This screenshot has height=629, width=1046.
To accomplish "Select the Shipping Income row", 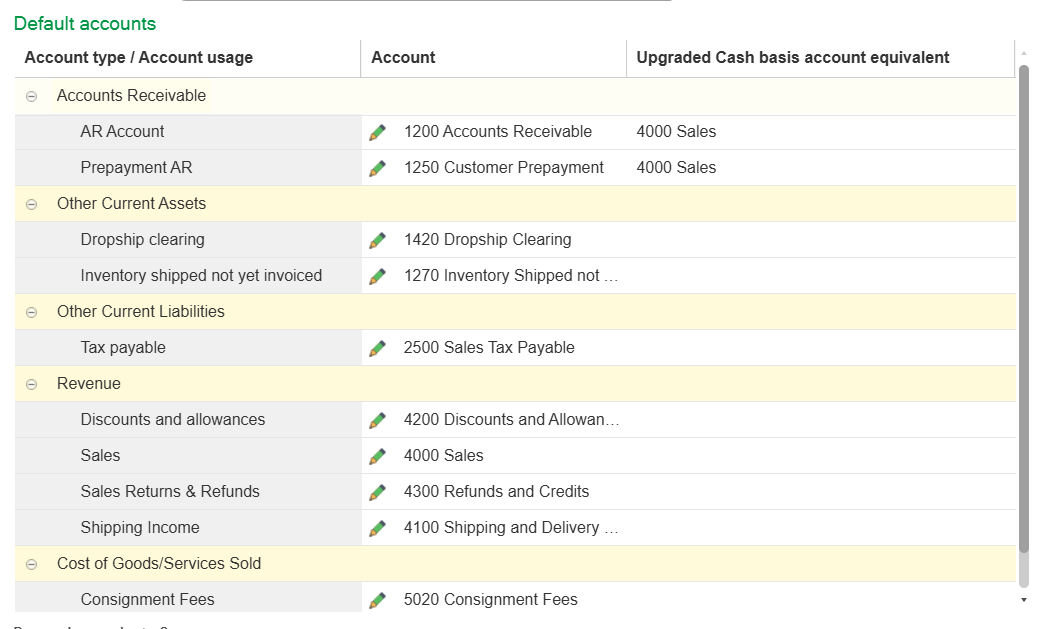I will click(x=140, y=528).
